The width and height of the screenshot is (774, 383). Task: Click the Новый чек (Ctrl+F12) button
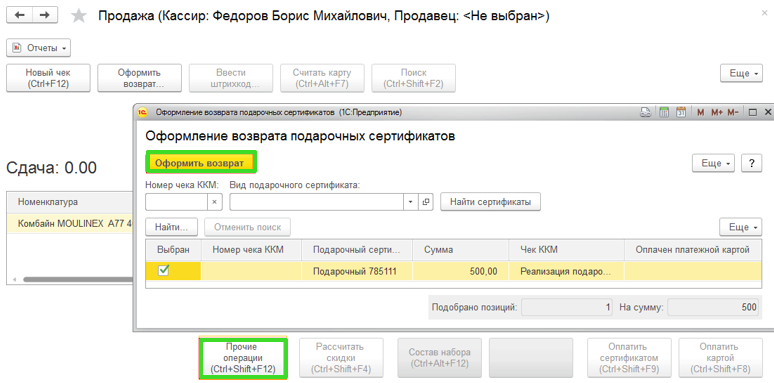(48, 78)
